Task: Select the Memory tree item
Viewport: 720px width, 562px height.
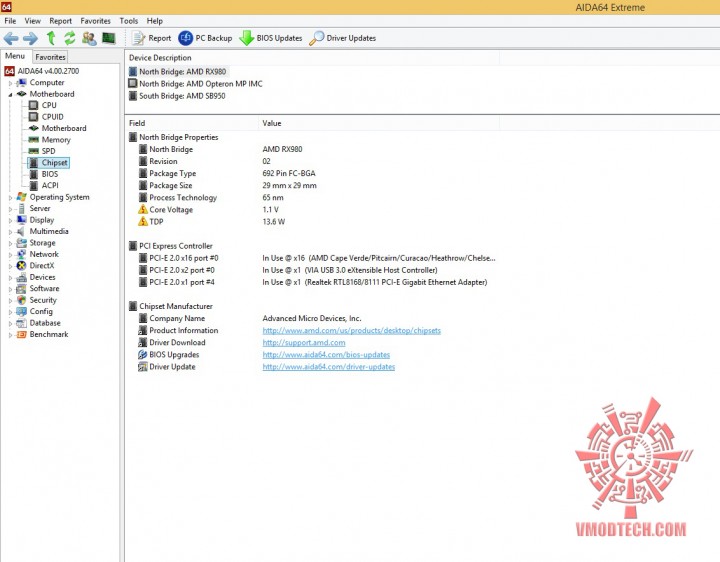Action: pyautogui.click(x=56, y=140)
